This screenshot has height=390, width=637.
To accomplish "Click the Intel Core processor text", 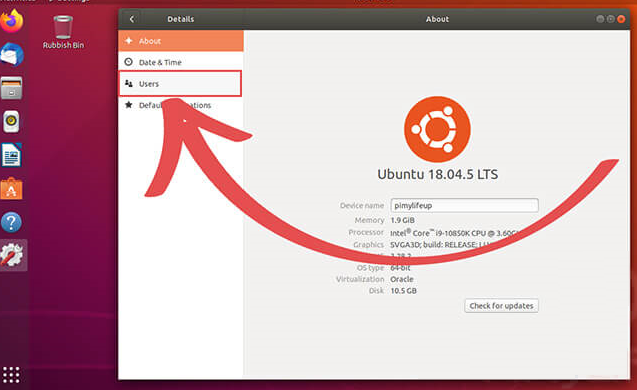I will [x=454, y=233].
